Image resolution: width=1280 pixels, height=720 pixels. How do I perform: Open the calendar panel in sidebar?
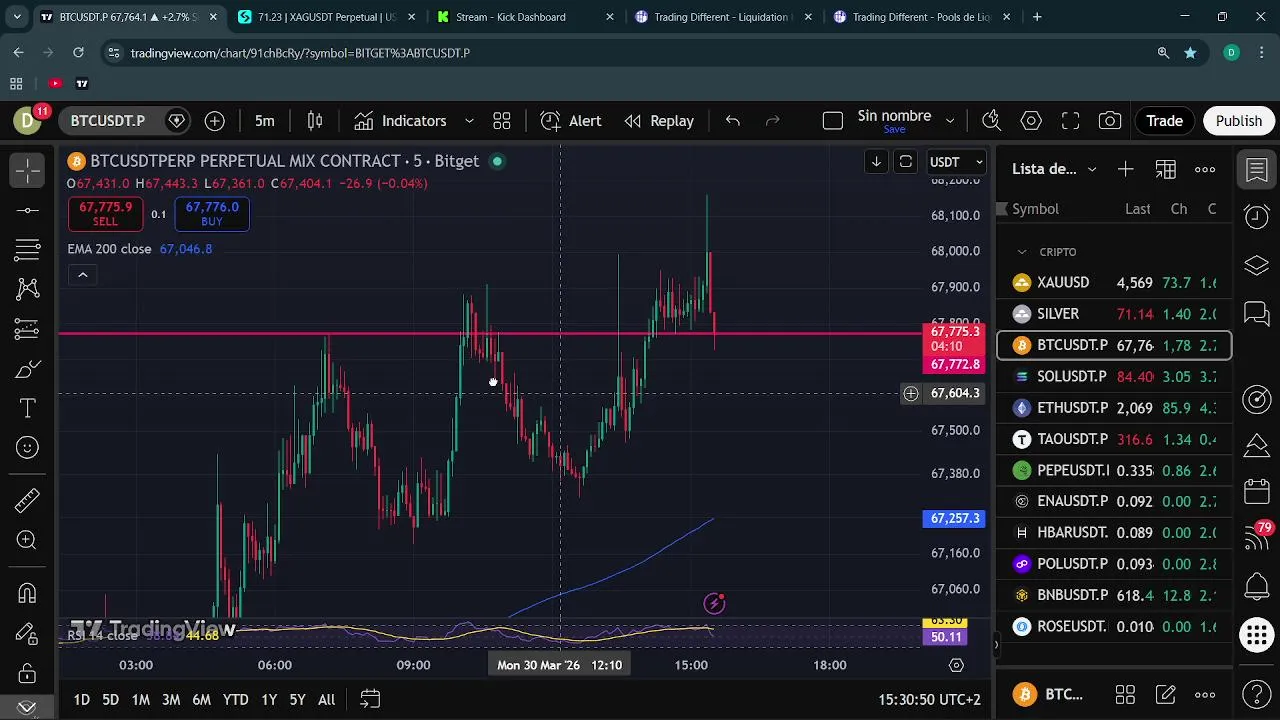click(1257, 491)
